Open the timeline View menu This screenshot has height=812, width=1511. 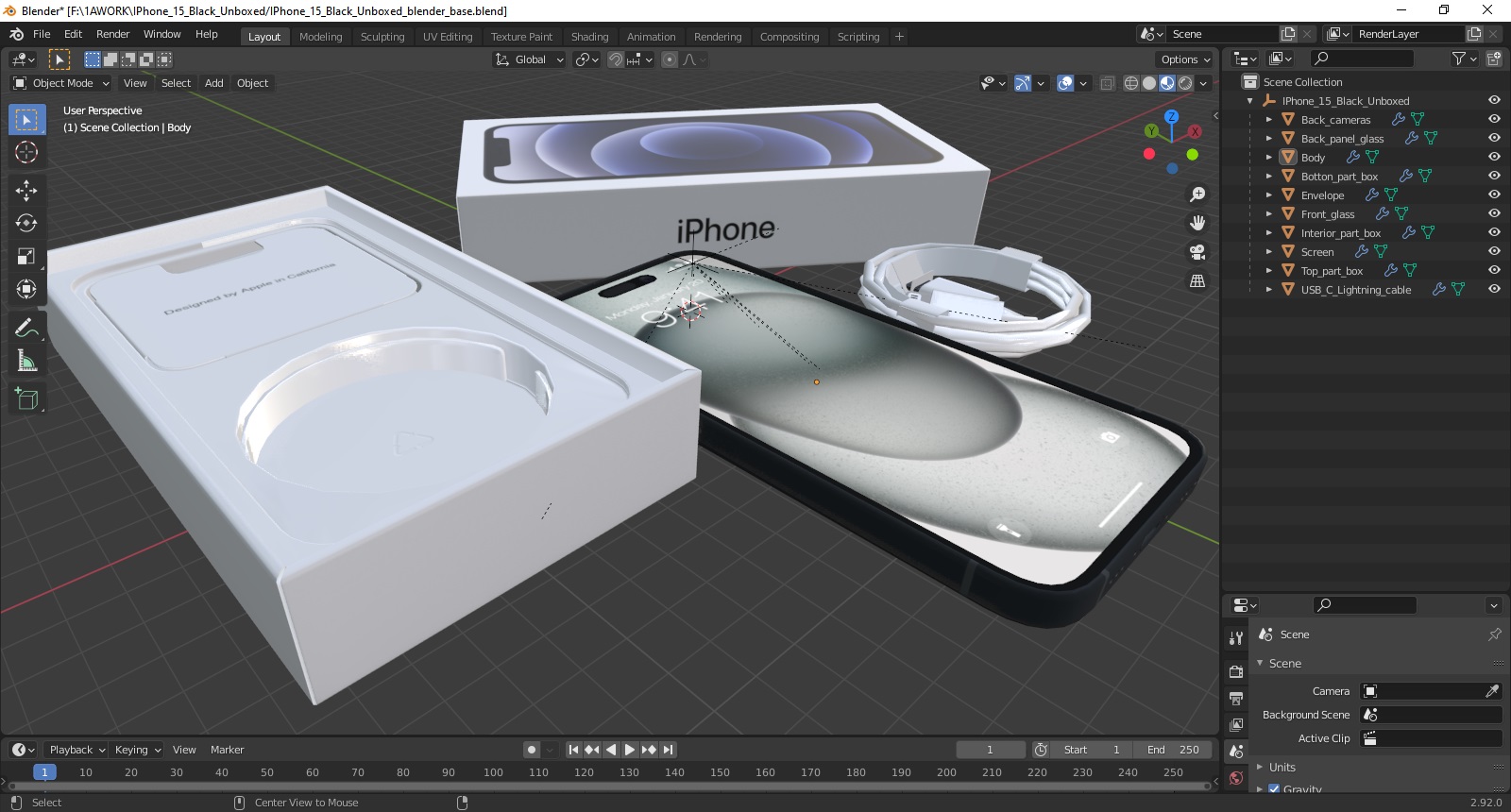pos(184,750)
